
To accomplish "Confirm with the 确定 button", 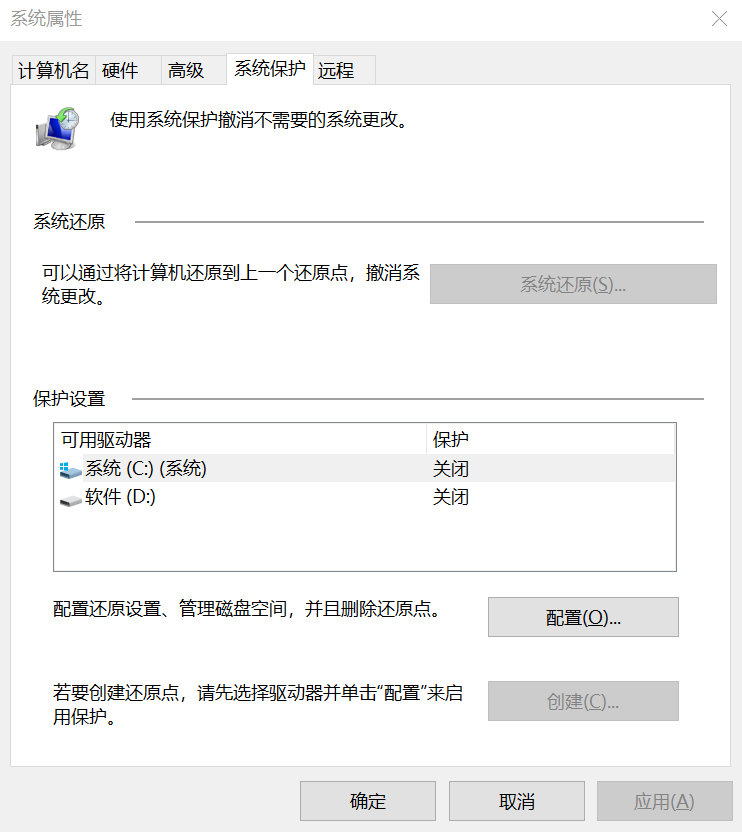I will tap(368, 801).
